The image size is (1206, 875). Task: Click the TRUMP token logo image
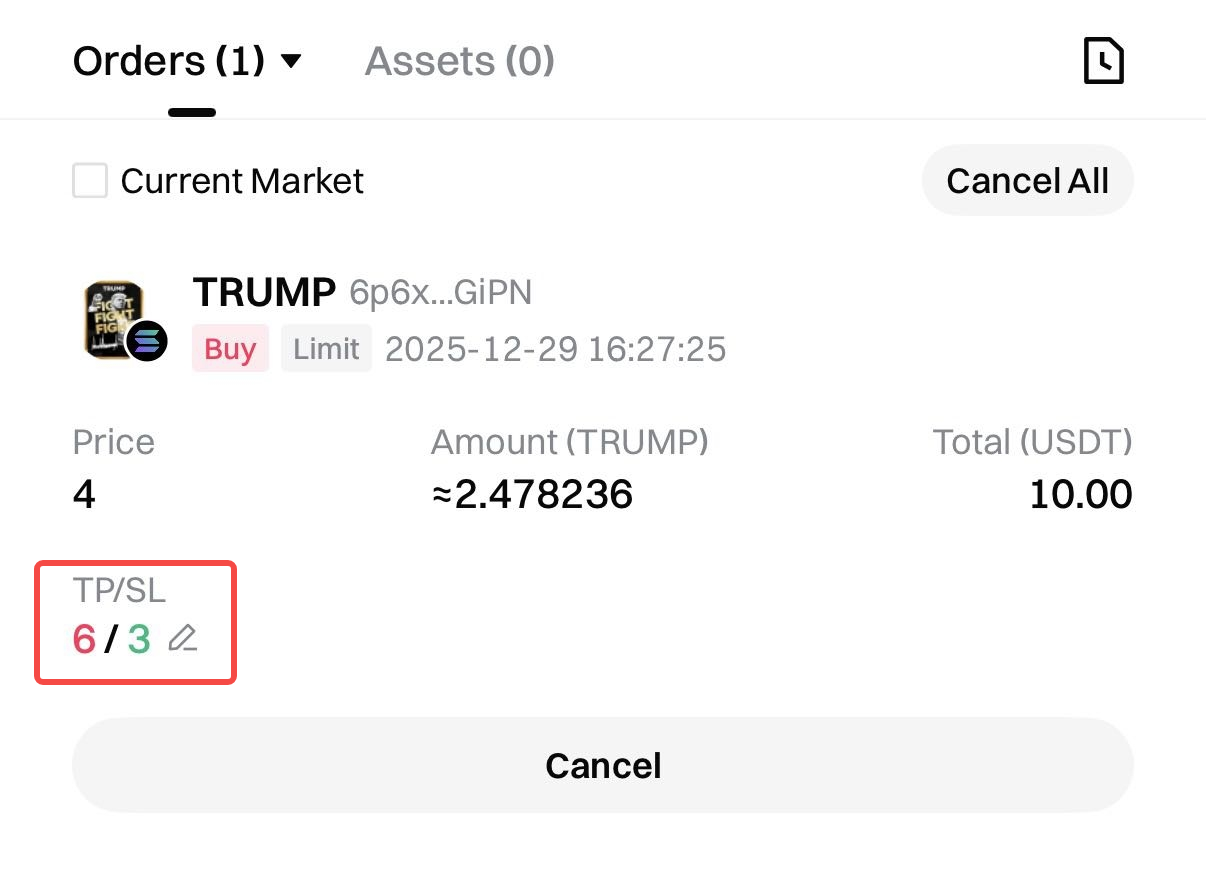pyautogui.click(x=112, y=316)
